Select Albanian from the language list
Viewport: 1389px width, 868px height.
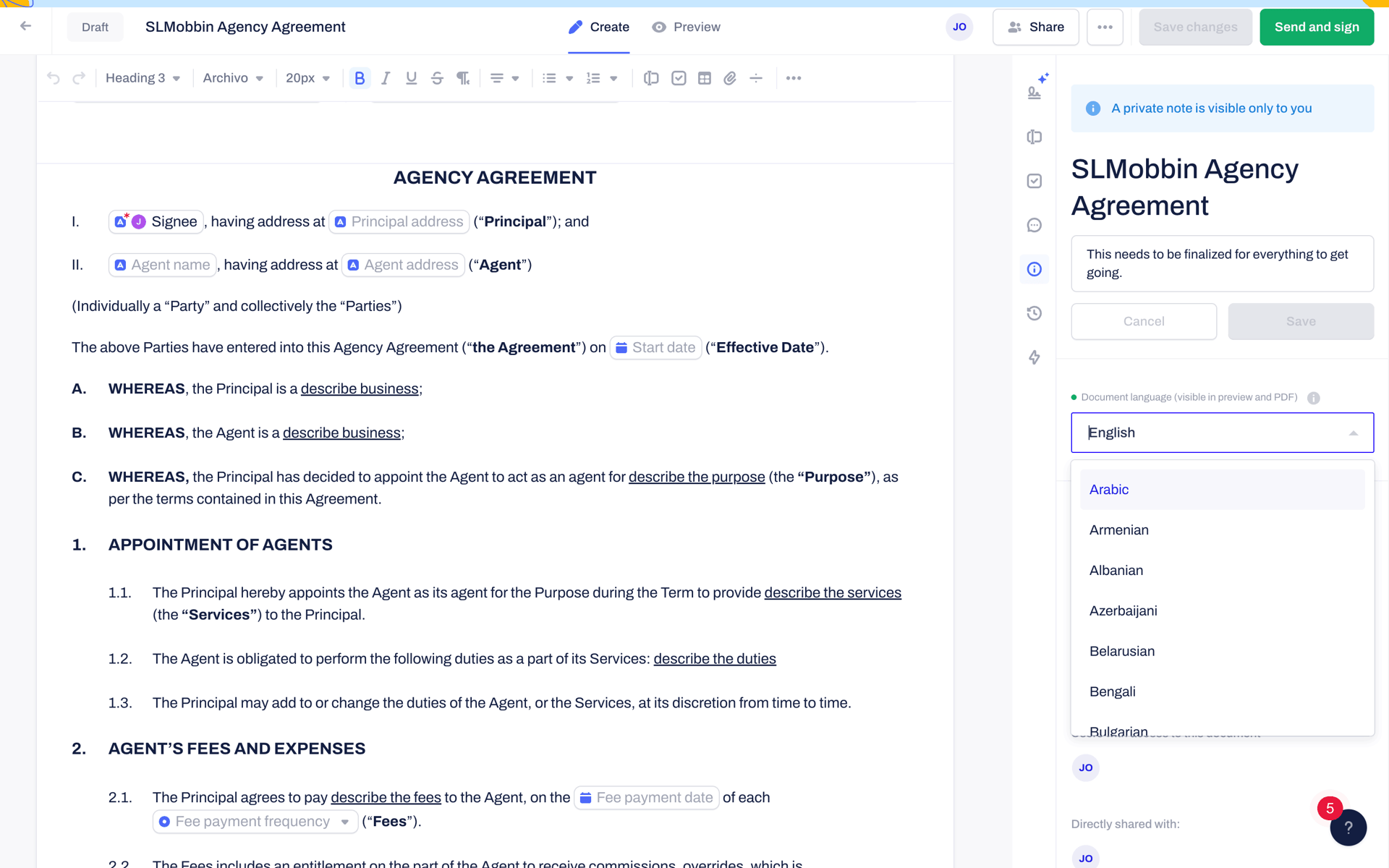[x=1222, y=571]
